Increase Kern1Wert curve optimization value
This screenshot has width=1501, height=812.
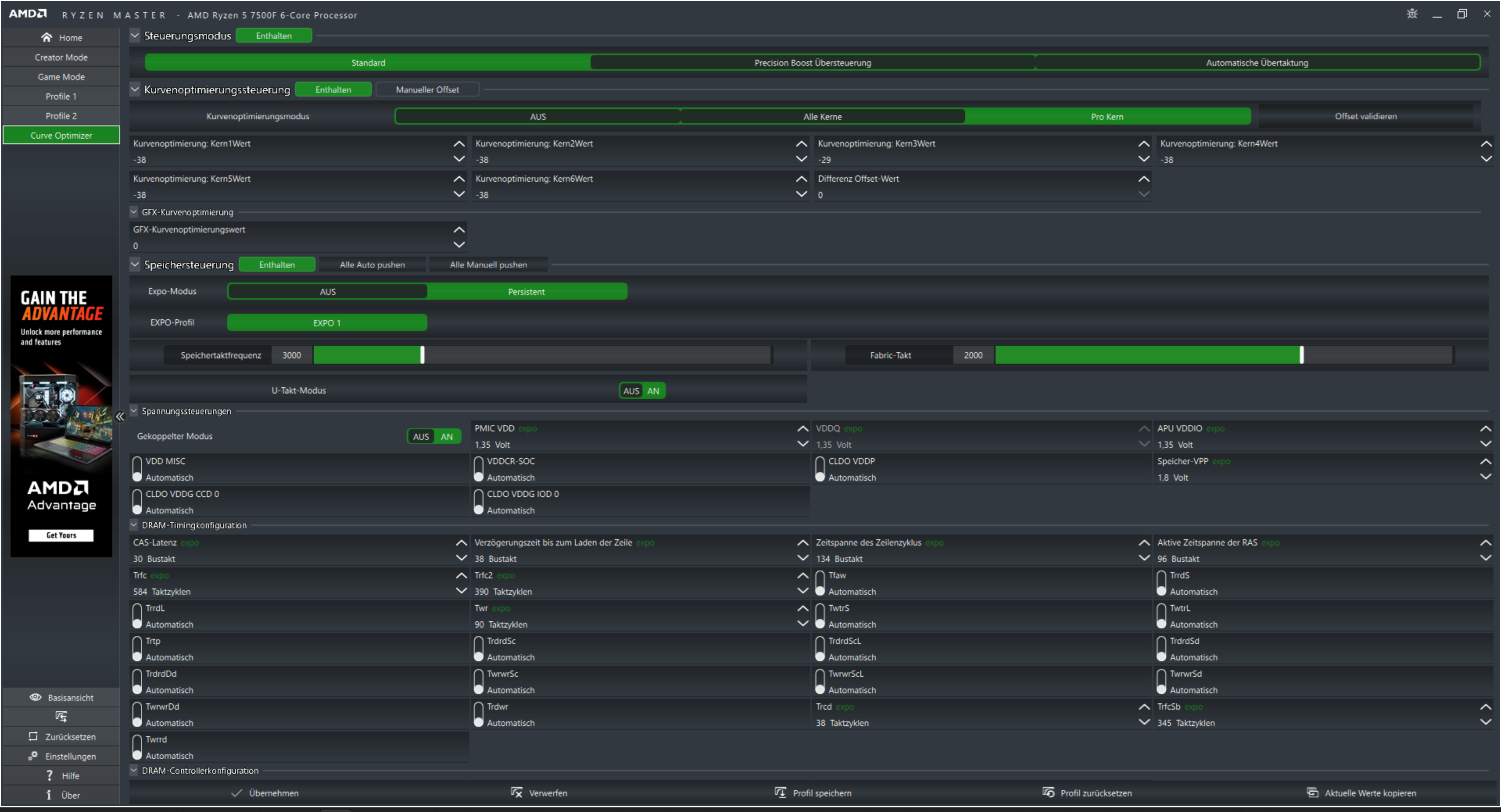coord(459,143)
